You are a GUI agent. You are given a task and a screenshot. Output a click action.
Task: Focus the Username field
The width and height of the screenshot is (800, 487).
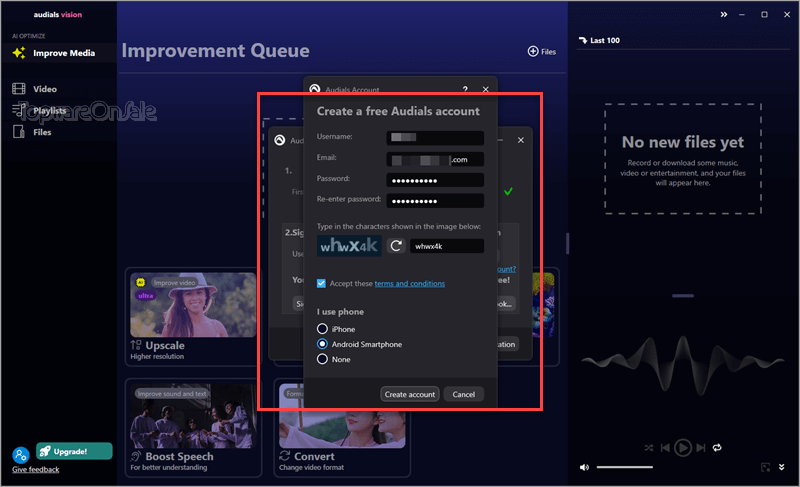tap(435, 137)
